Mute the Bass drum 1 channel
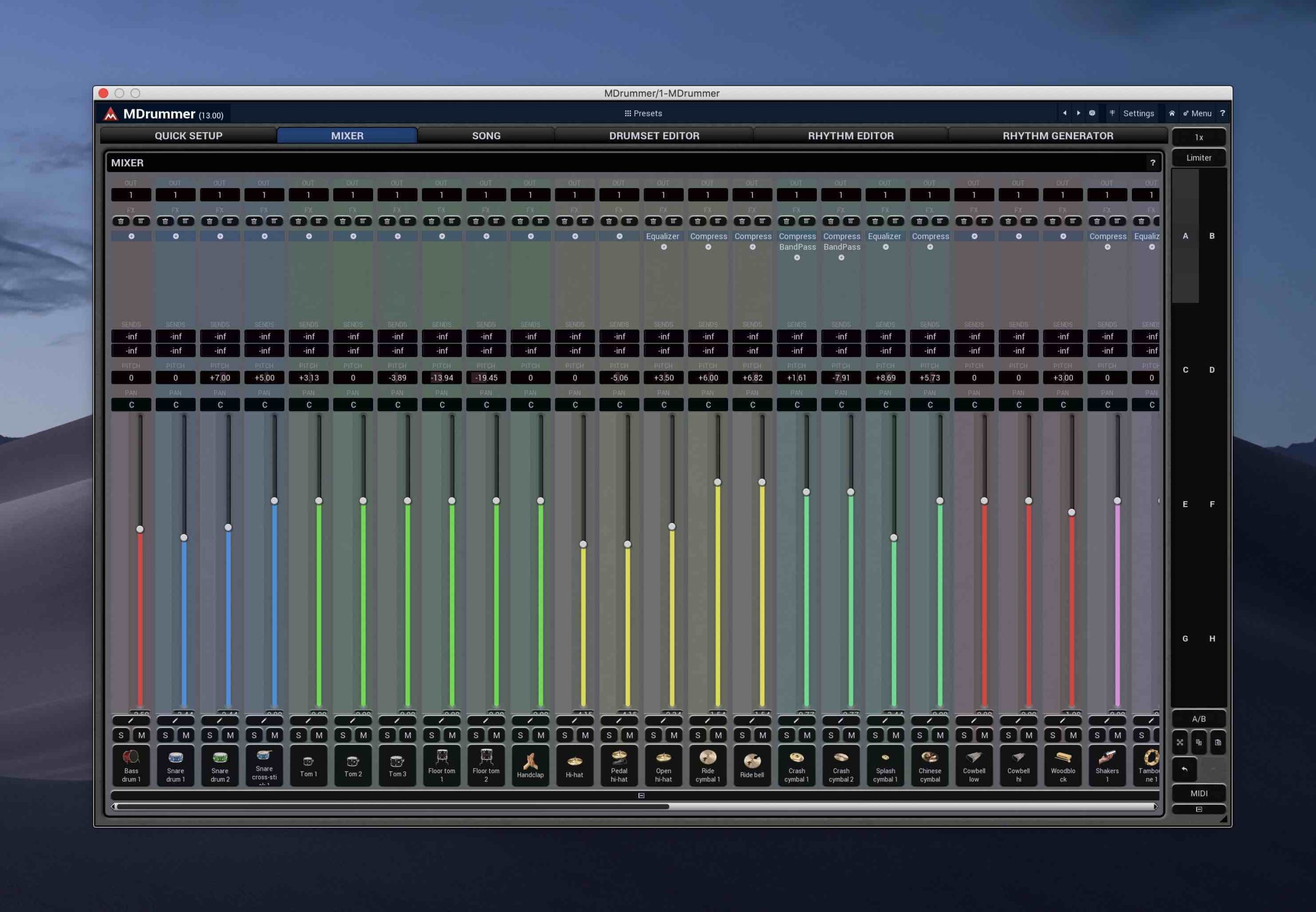Image resolution: width=1316 pixels, height=912 pixels. pyautogui.click(x=141, y=735)
